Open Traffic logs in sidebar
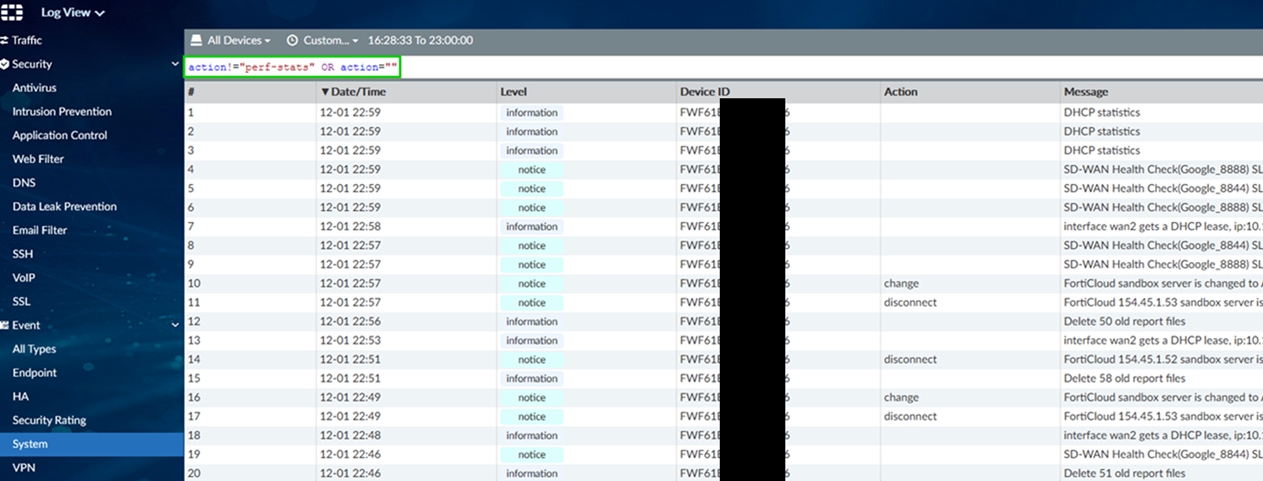 [27, 40]
